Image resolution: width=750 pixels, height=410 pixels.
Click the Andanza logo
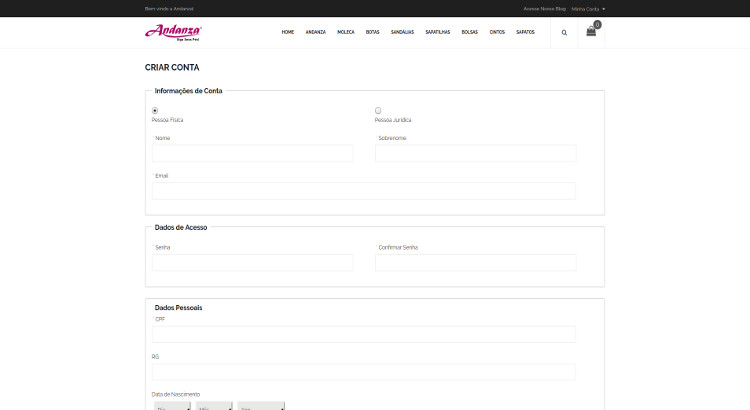[173, 32]
